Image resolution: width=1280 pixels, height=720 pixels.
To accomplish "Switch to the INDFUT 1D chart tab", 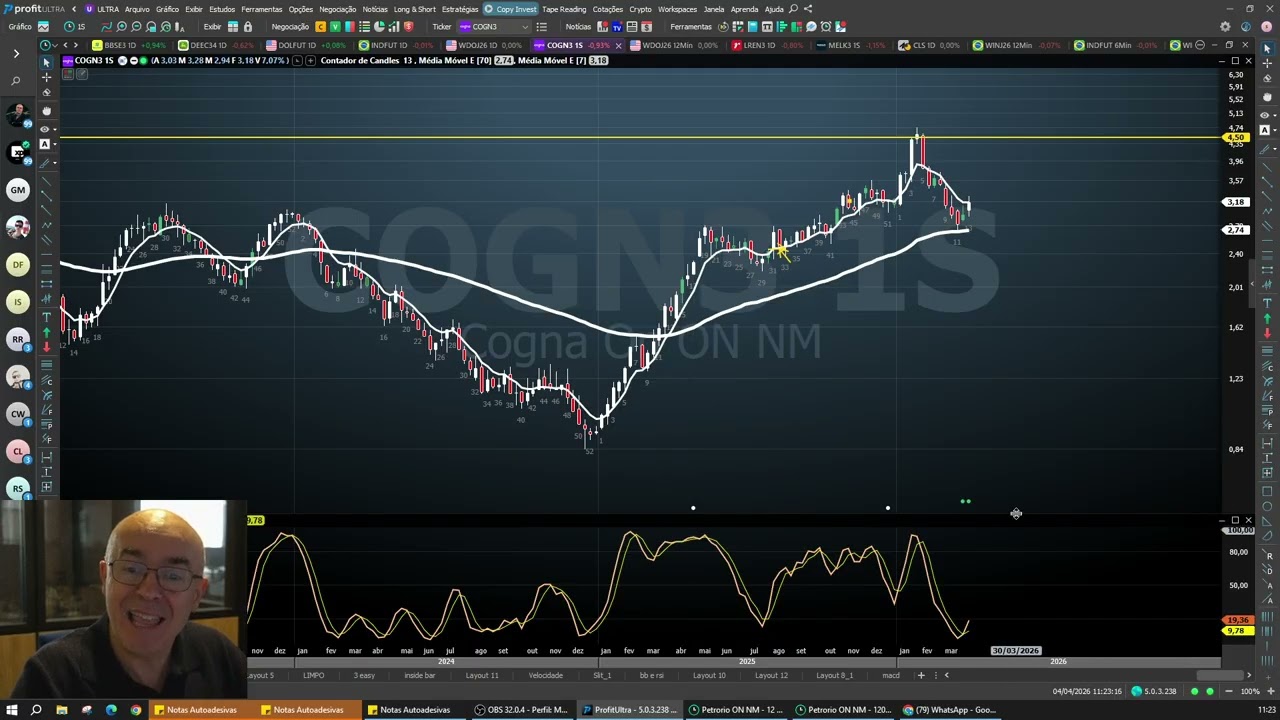I will pos(396,45).
